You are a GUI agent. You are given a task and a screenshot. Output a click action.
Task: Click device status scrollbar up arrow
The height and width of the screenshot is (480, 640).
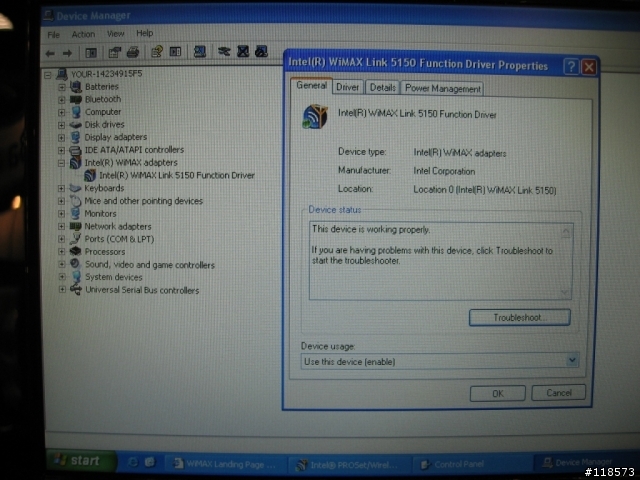566,231
